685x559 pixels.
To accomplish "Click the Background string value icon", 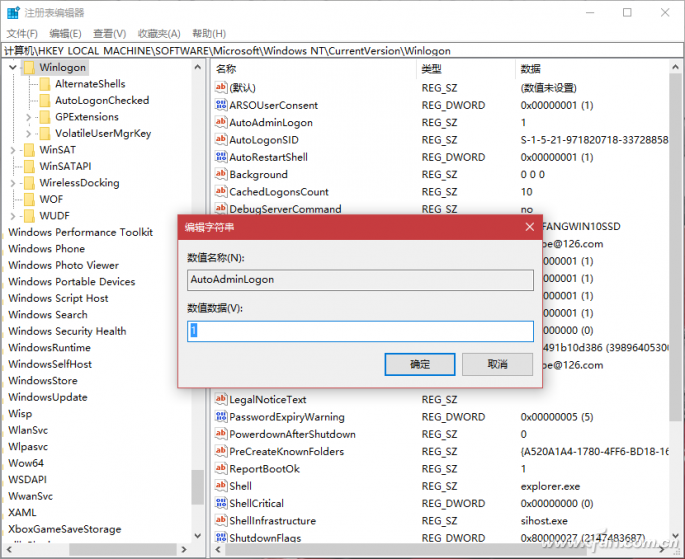I will [221, 174].
